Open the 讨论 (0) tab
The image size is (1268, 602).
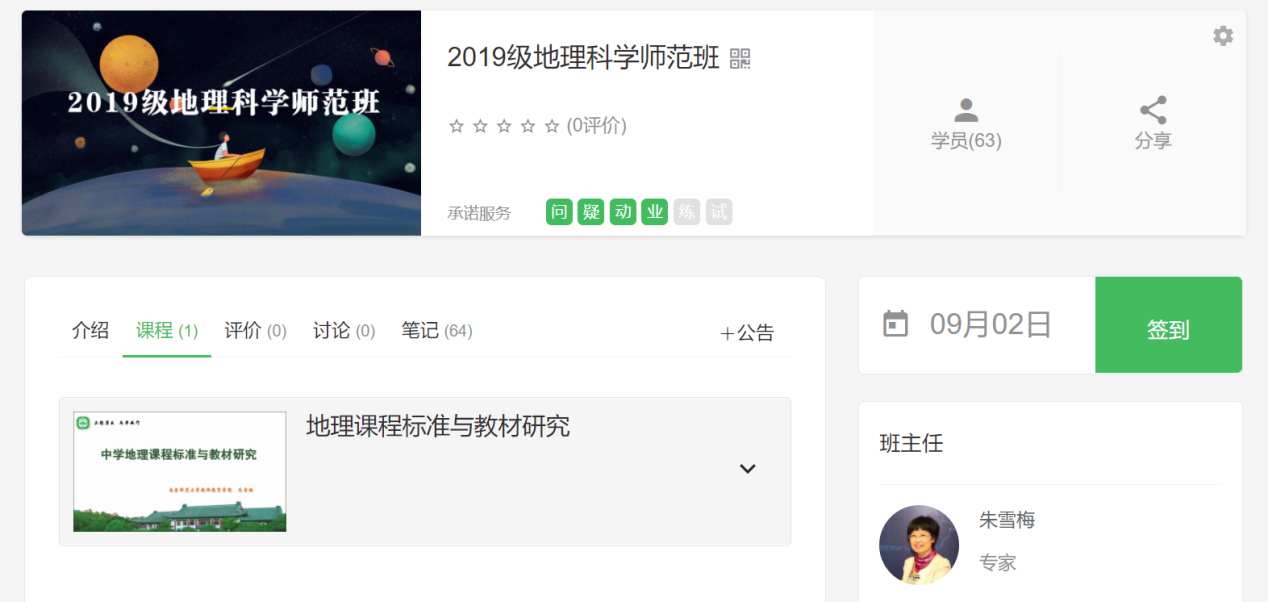344,331
